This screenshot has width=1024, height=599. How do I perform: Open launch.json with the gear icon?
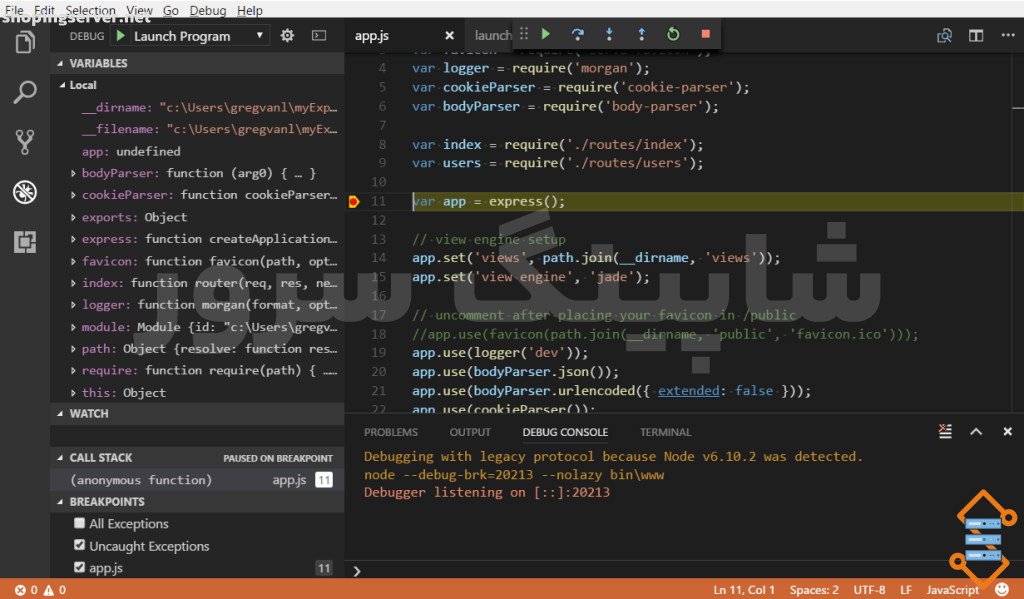point(287,35)
